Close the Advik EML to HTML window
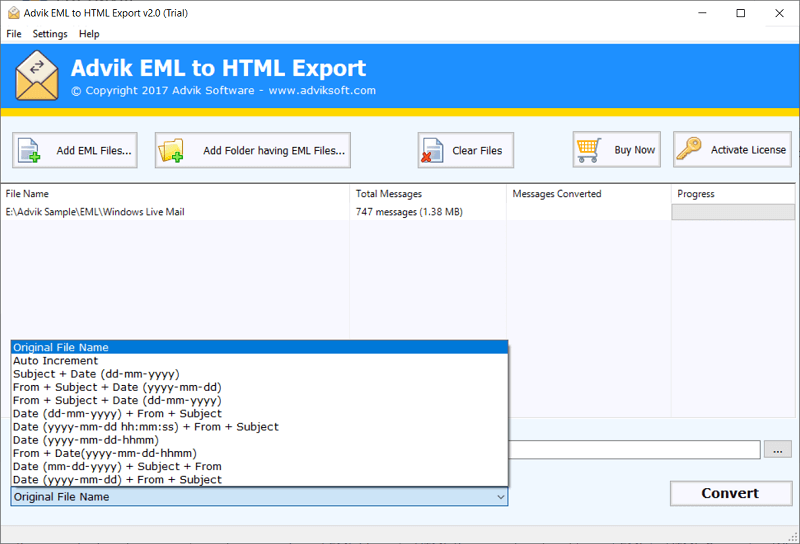 [x=780, y=13]
